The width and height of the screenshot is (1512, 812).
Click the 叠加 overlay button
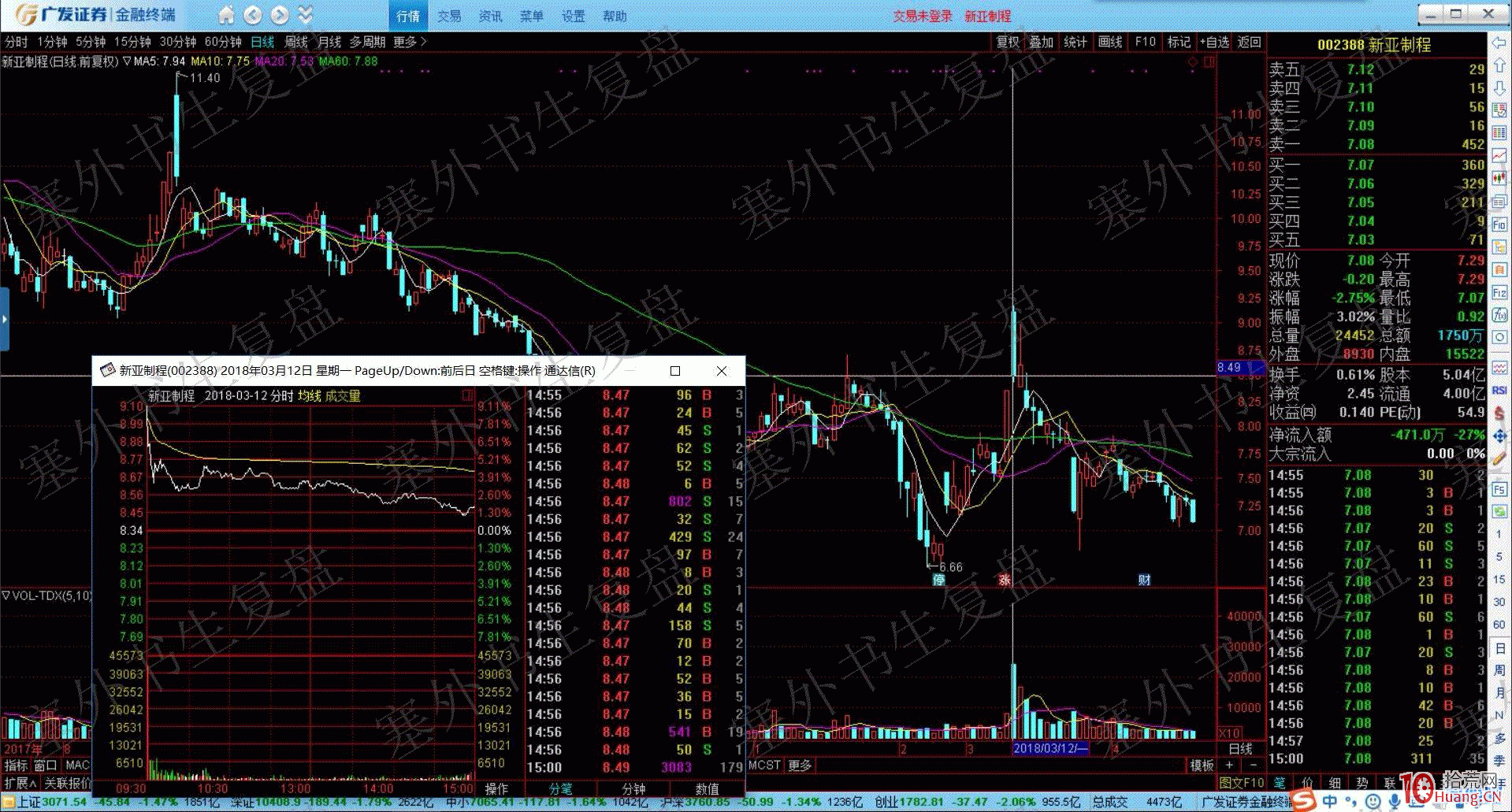point(1042,42)
